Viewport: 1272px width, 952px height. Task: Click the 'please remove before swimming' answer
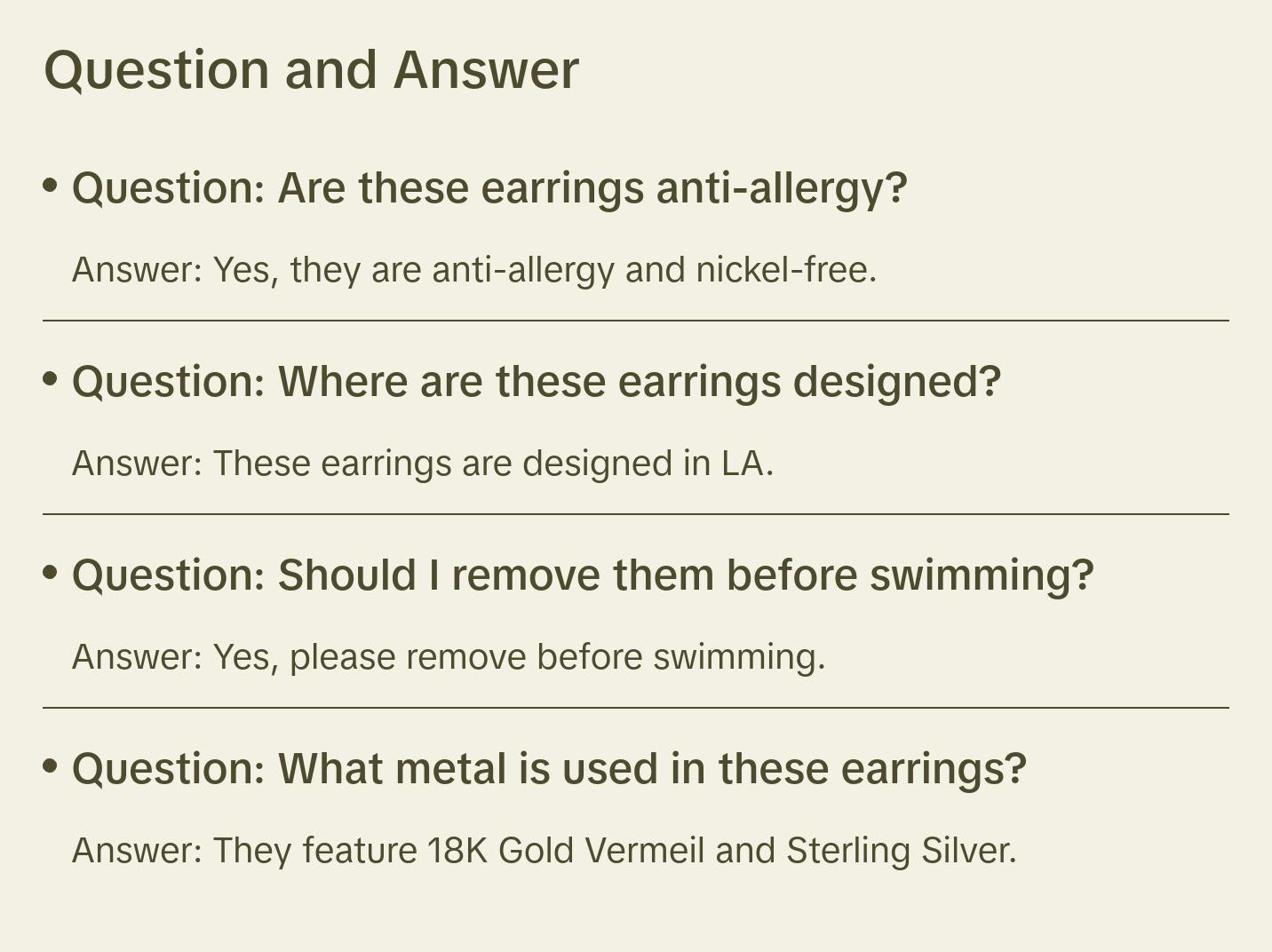click(x=448, y=657)
